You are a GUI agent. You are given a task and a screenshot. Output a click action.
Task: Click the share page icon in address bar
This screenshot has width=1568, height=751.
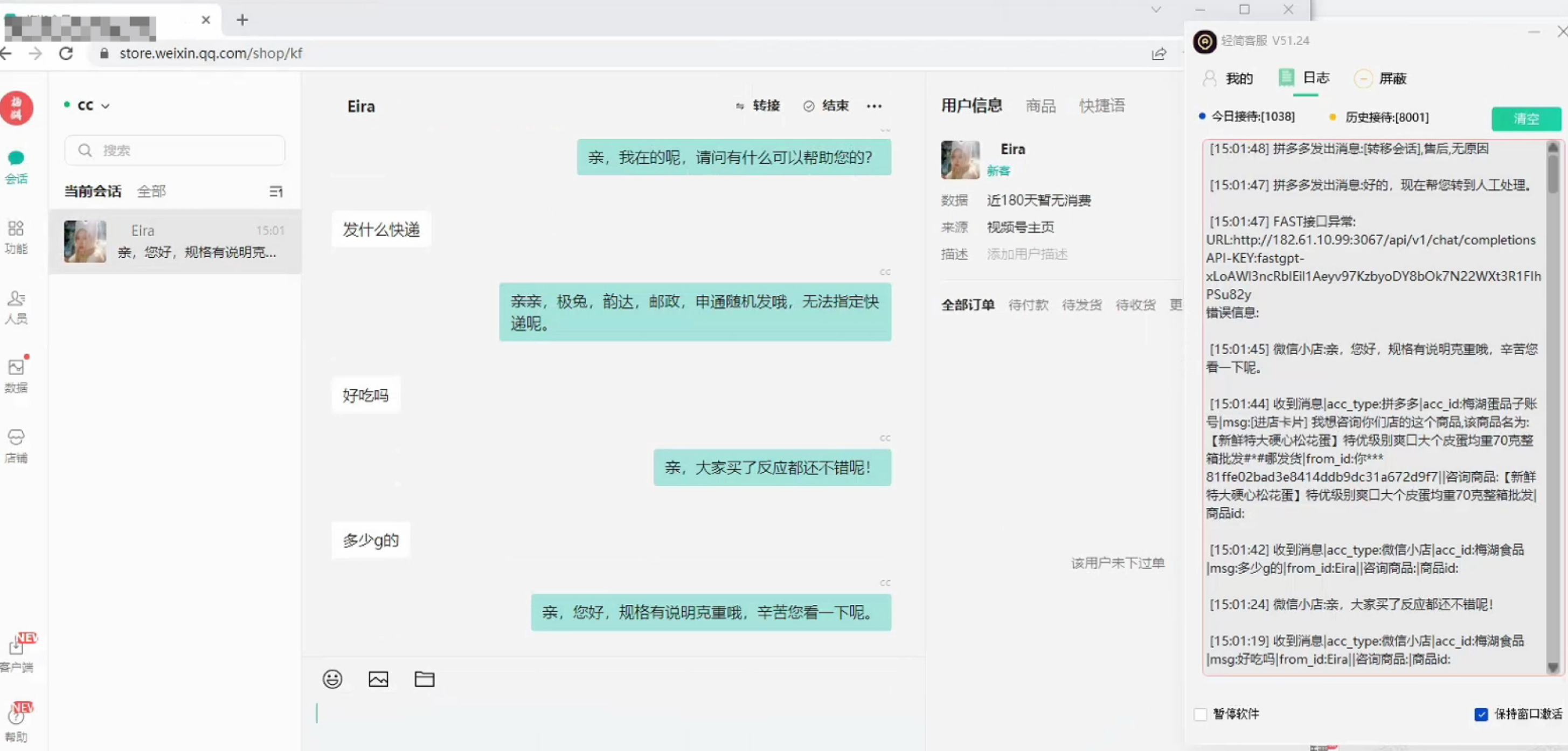[1159, 53]
